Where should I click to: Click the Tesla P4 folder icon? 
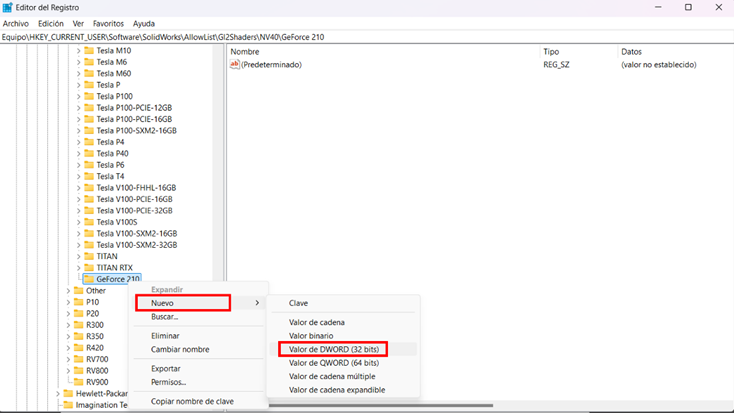pos(89,142)
